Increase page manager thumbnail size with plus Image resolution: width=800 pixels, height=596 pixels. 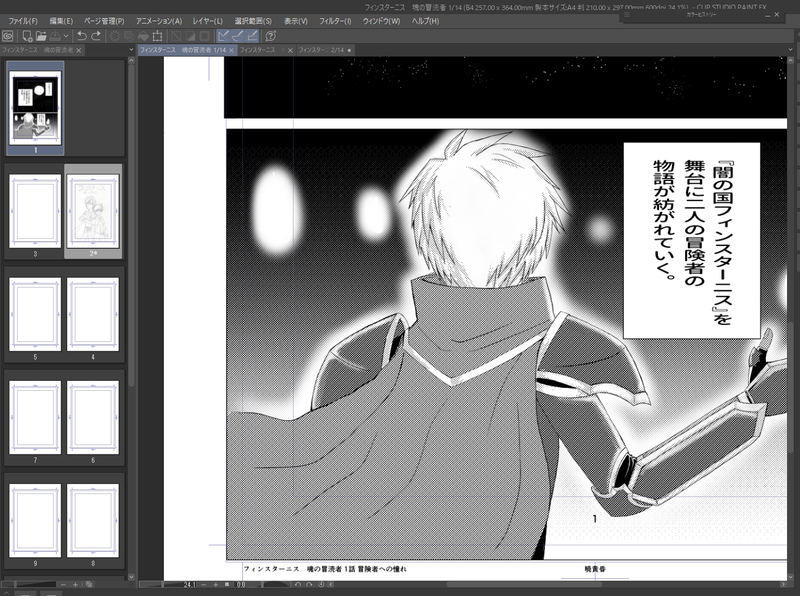click(x=76, y=584)
